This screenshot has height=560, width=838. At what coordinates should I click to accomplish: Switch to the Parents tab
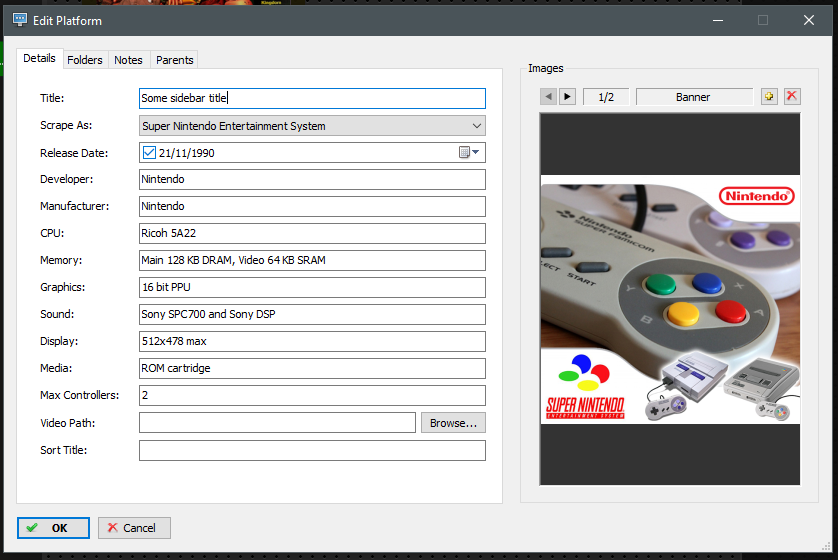175,60
